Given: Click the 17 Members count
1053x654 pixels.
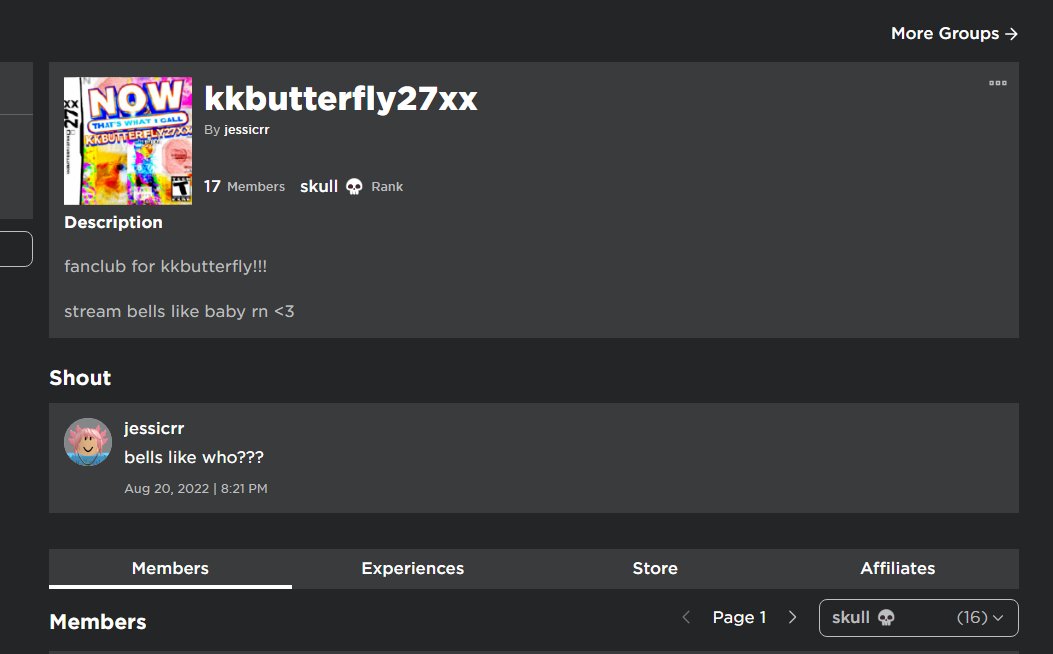Looking at the screenshot, I should coord(244,187).
